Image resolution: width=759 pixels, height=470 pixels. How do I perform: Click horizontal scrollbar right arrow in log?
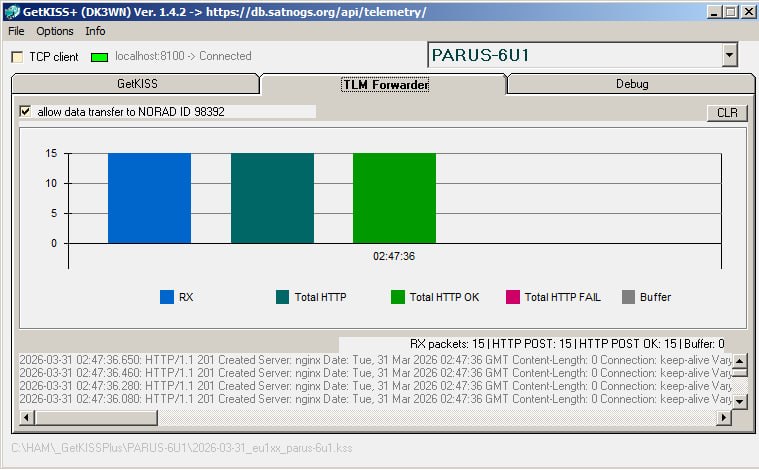point(725,417)
